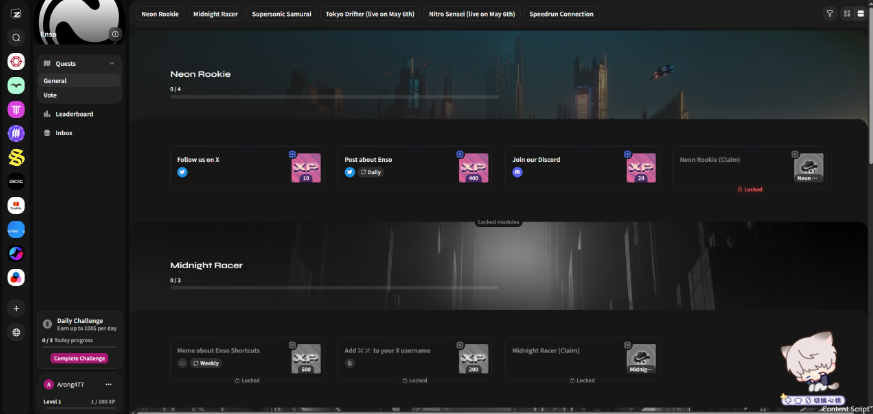Jump to the Midnight Racer tab
Viewport: 873px width, 414px height.
point(215,14)
